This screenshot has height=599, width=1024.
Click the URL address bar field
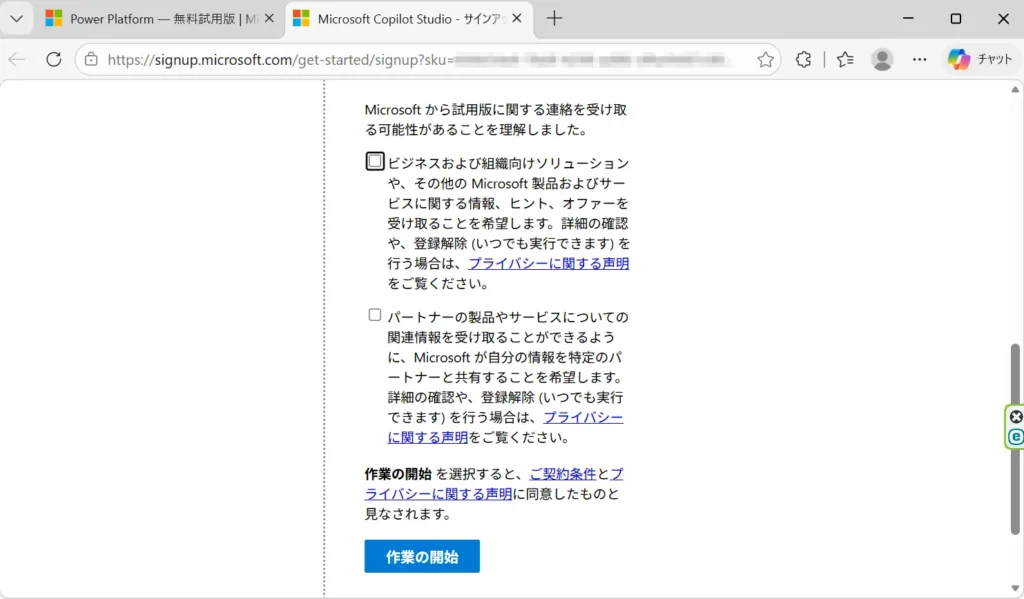(x=420, y=60)
